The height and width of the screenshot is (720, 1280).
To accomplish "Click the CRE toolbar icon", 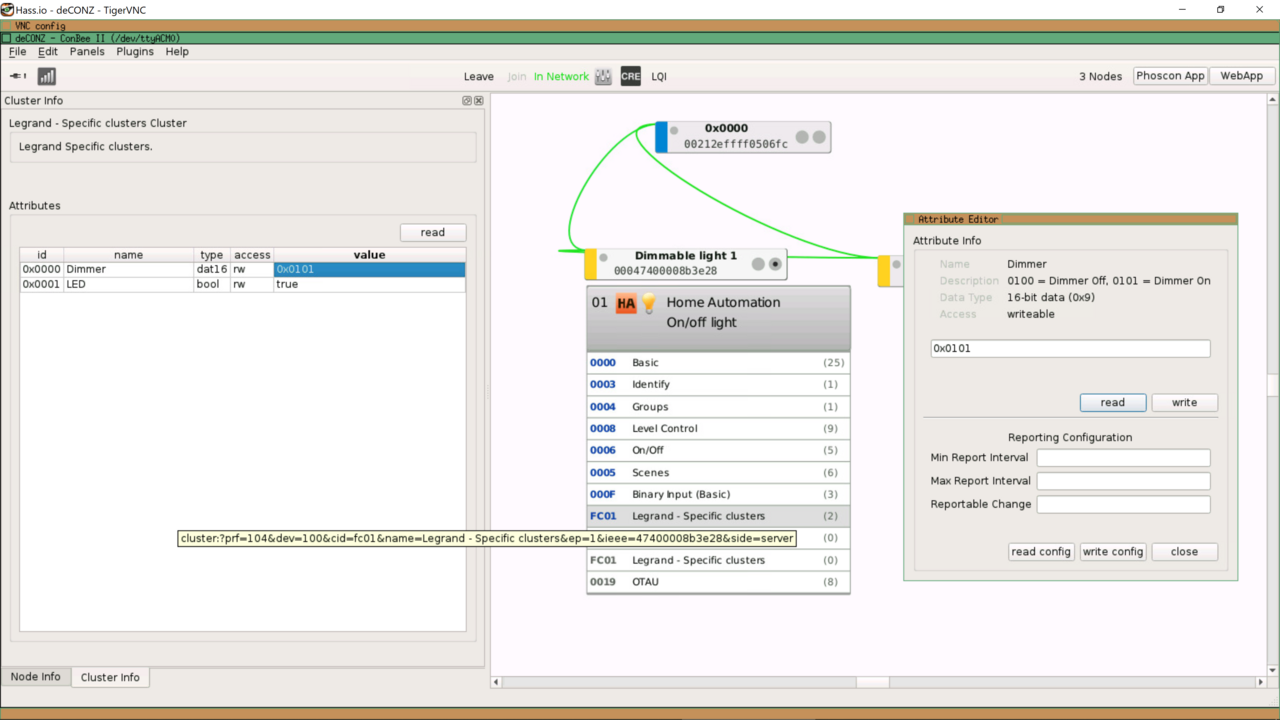I will 630,76.
